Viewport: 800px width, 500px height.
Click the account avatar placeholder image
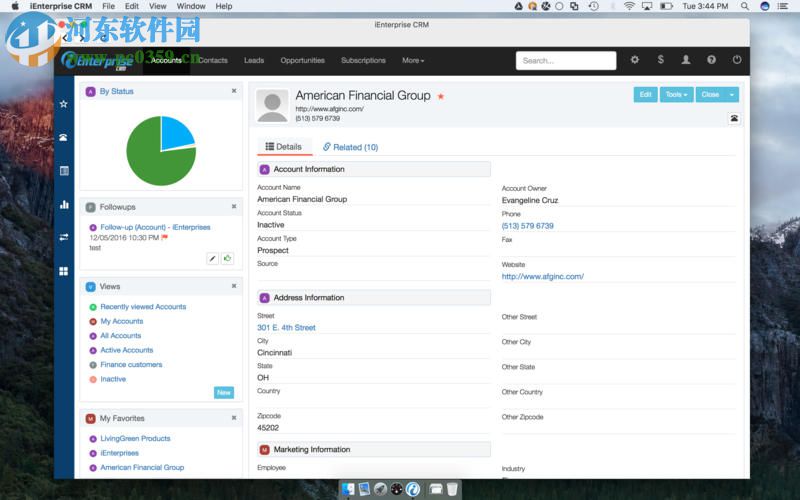click(x=272, y=106)
